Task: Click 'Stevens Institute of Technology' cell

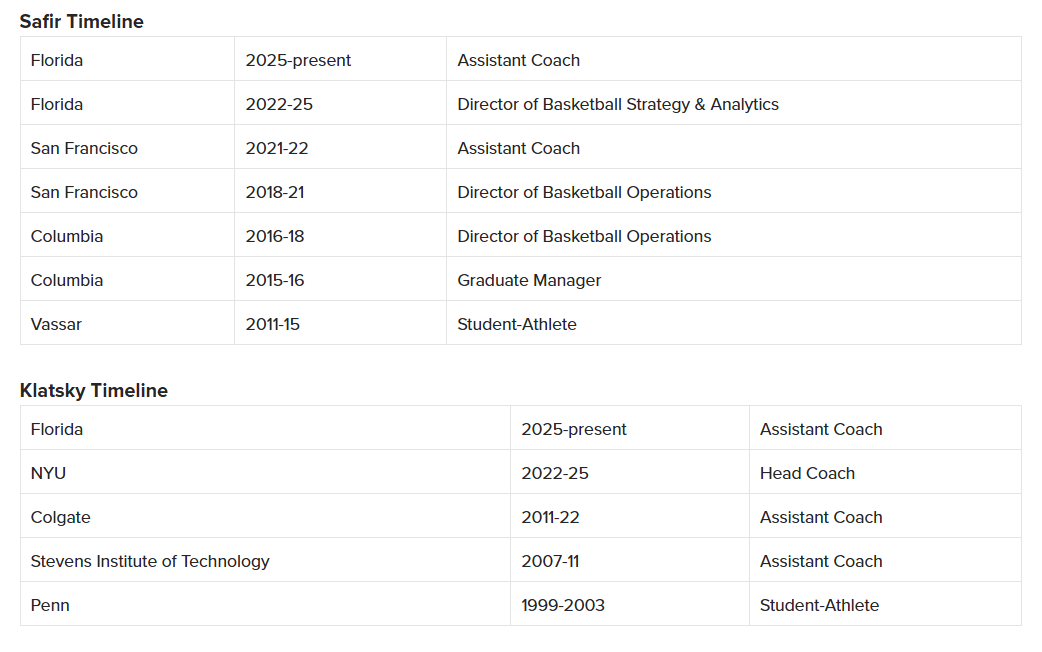Action: [x=150, y=561]
